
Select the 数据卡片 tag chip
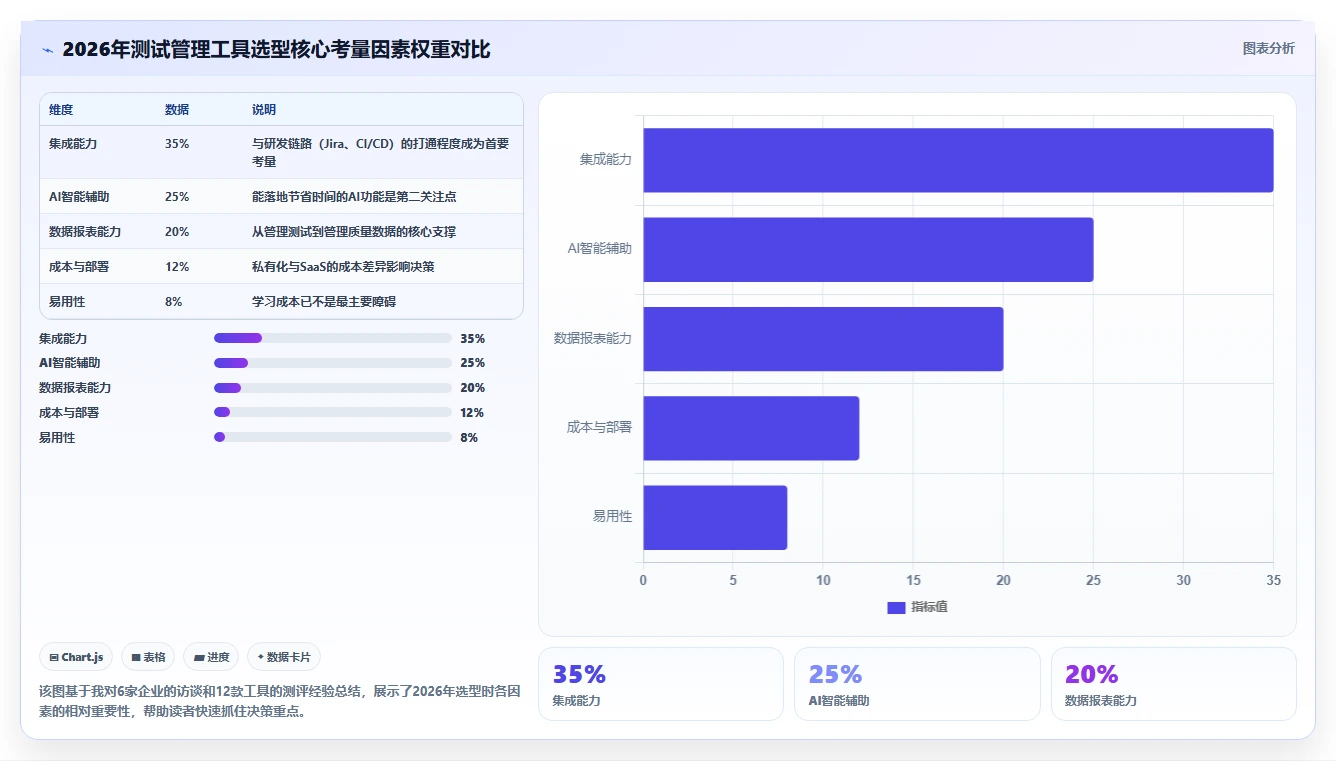point(284,657)
